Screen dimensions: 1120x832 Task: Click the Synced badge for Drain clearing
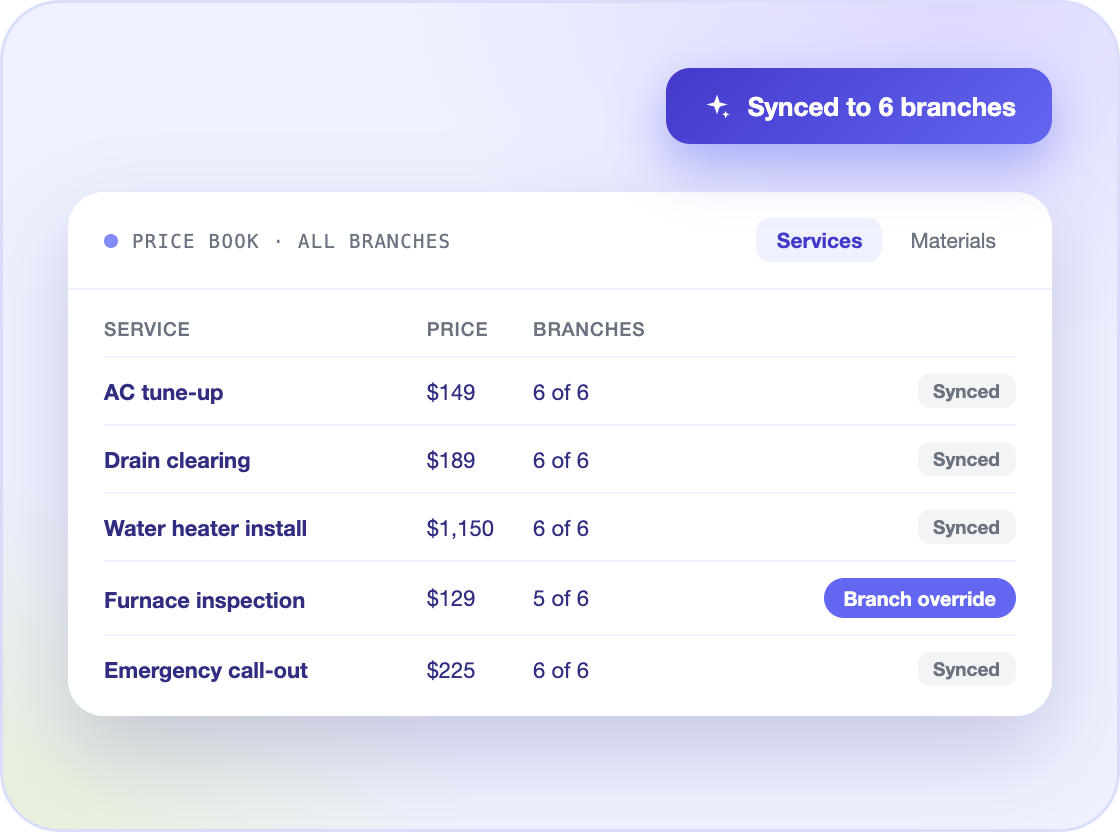click(966, 459)
